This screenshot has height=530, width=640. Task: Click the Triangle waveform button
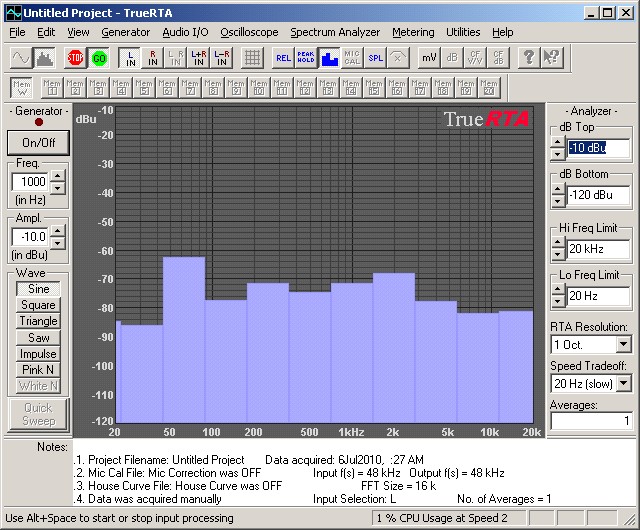click(38, 321)
